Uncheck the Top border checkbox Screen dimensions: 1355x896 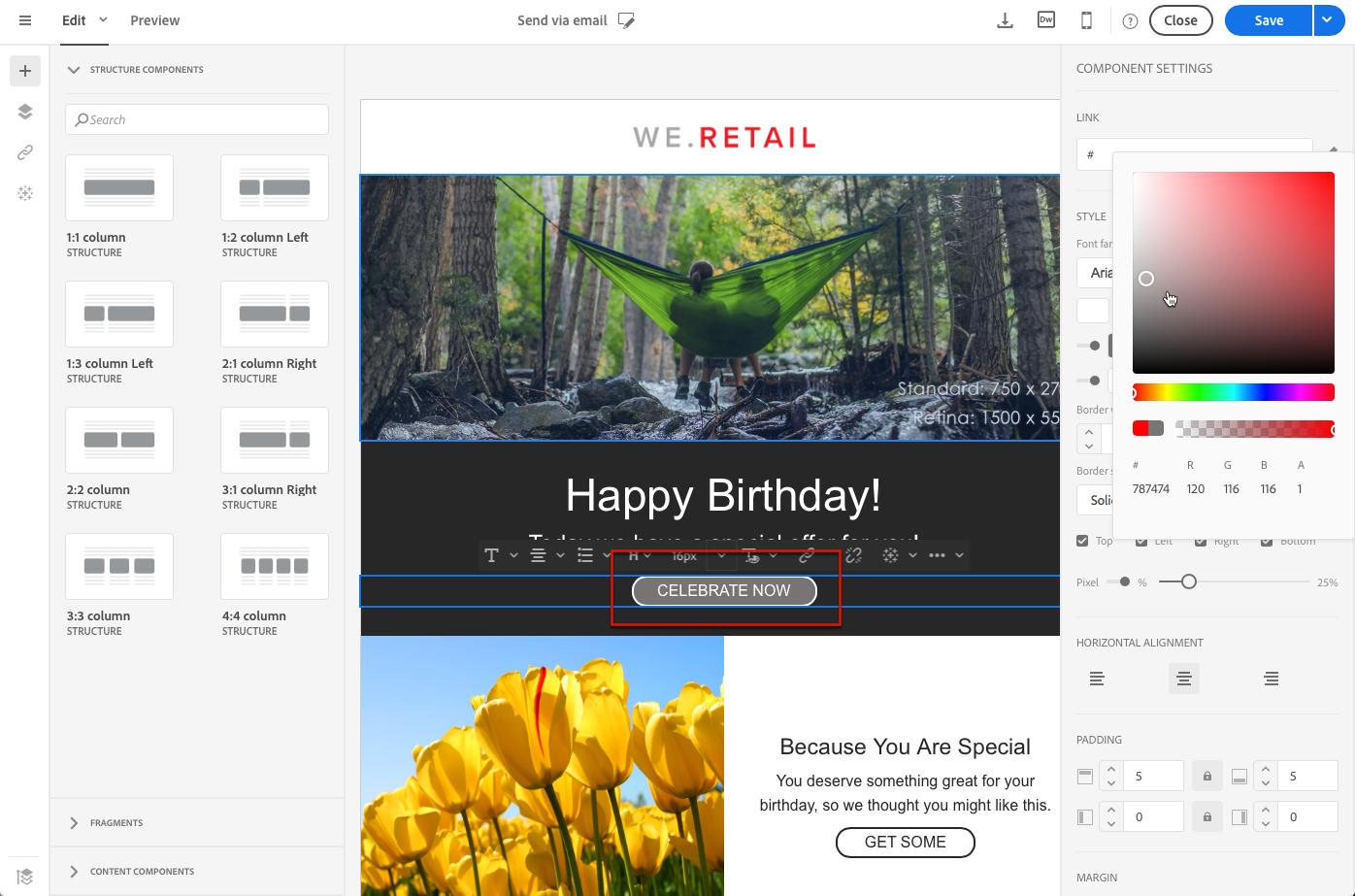point(1082,541)
